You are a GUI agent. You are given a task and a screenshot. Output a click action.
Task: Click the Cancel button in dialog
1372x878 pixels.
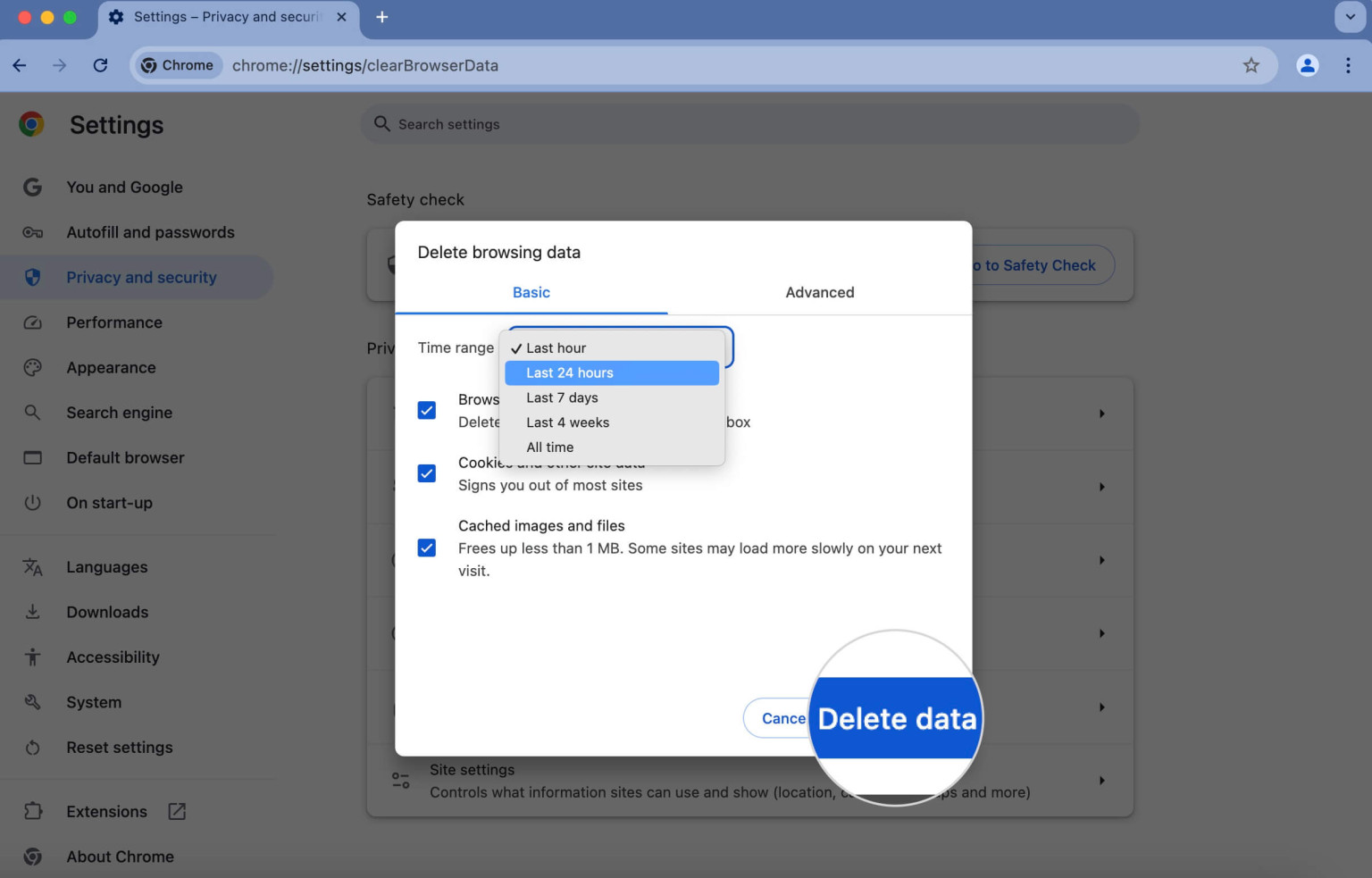777,718
